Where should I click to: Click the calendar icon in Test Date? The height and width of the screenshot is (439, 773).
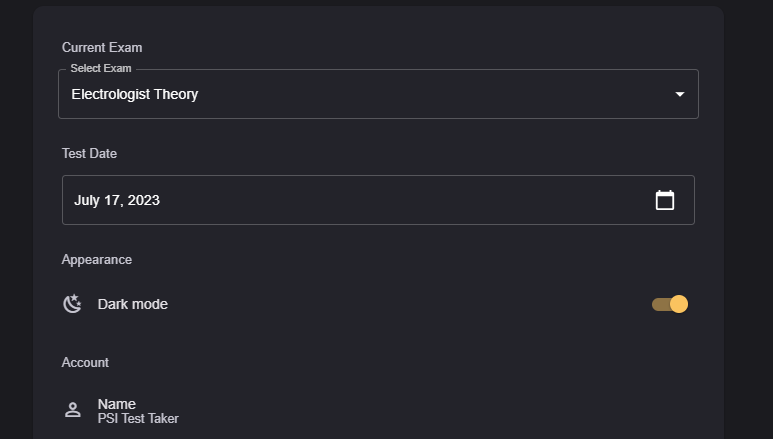pos(665,200)
